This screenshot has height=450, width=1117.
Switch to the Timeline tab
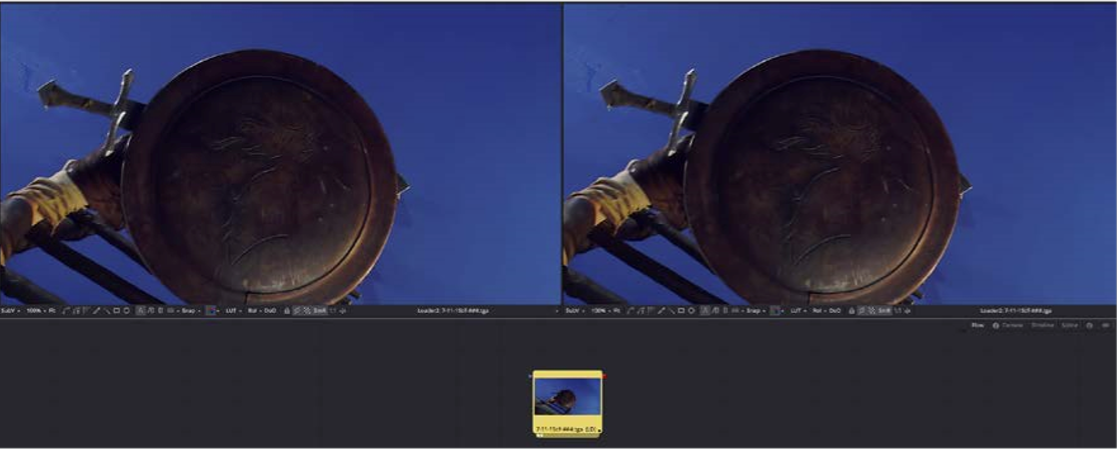coord(1042,326)
